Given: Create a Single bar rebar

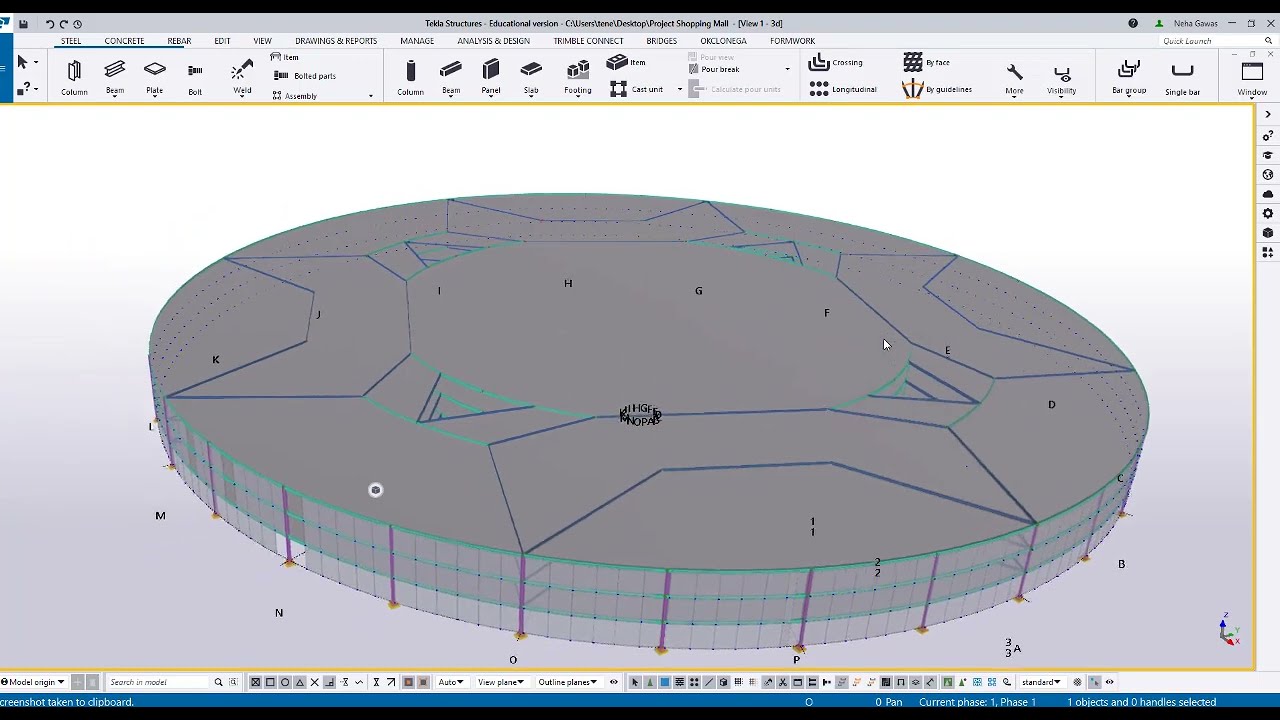Looking at the screenshot, I should click(x=1182, y=78).
